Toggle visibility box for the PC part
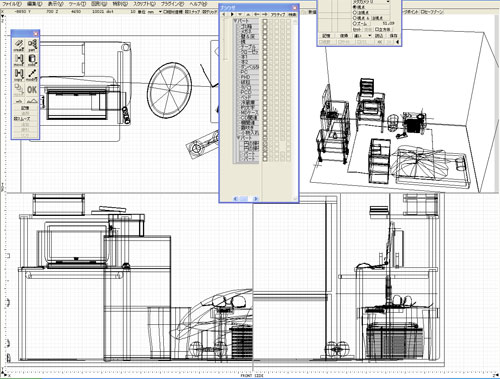500x379 pixels. (265, 72)
